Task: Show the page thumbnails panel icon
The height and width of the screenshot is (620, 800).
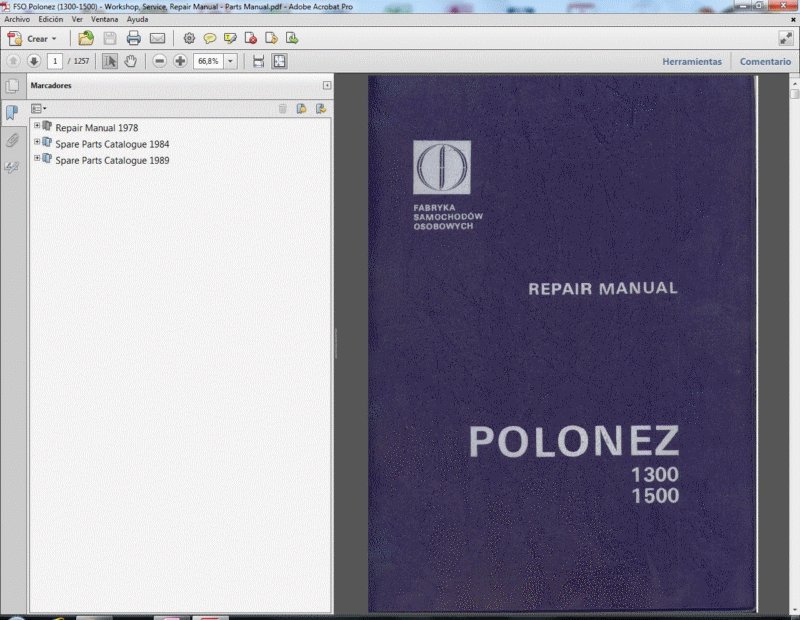Action: (12, 86)
